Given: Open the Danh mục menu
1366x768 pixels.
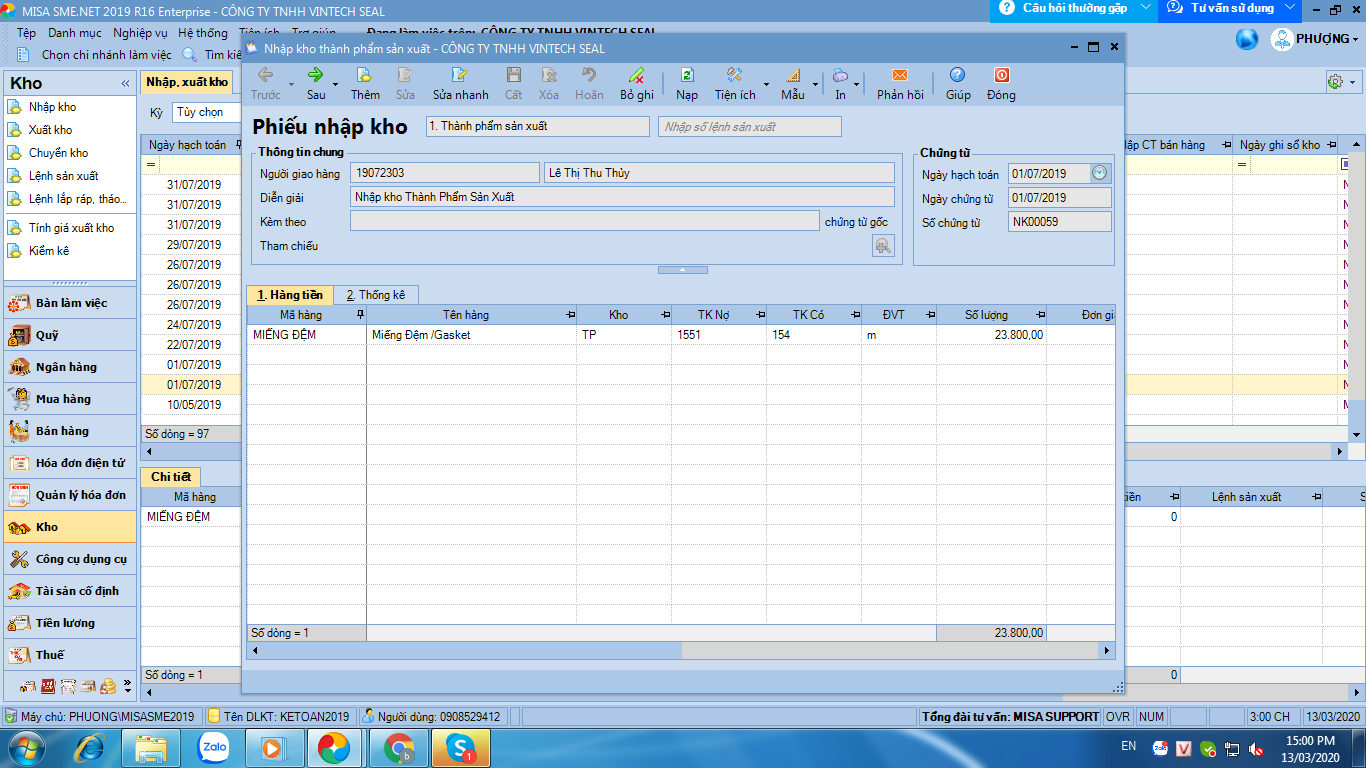Looking at the screenshot, I should pos(74,33).
